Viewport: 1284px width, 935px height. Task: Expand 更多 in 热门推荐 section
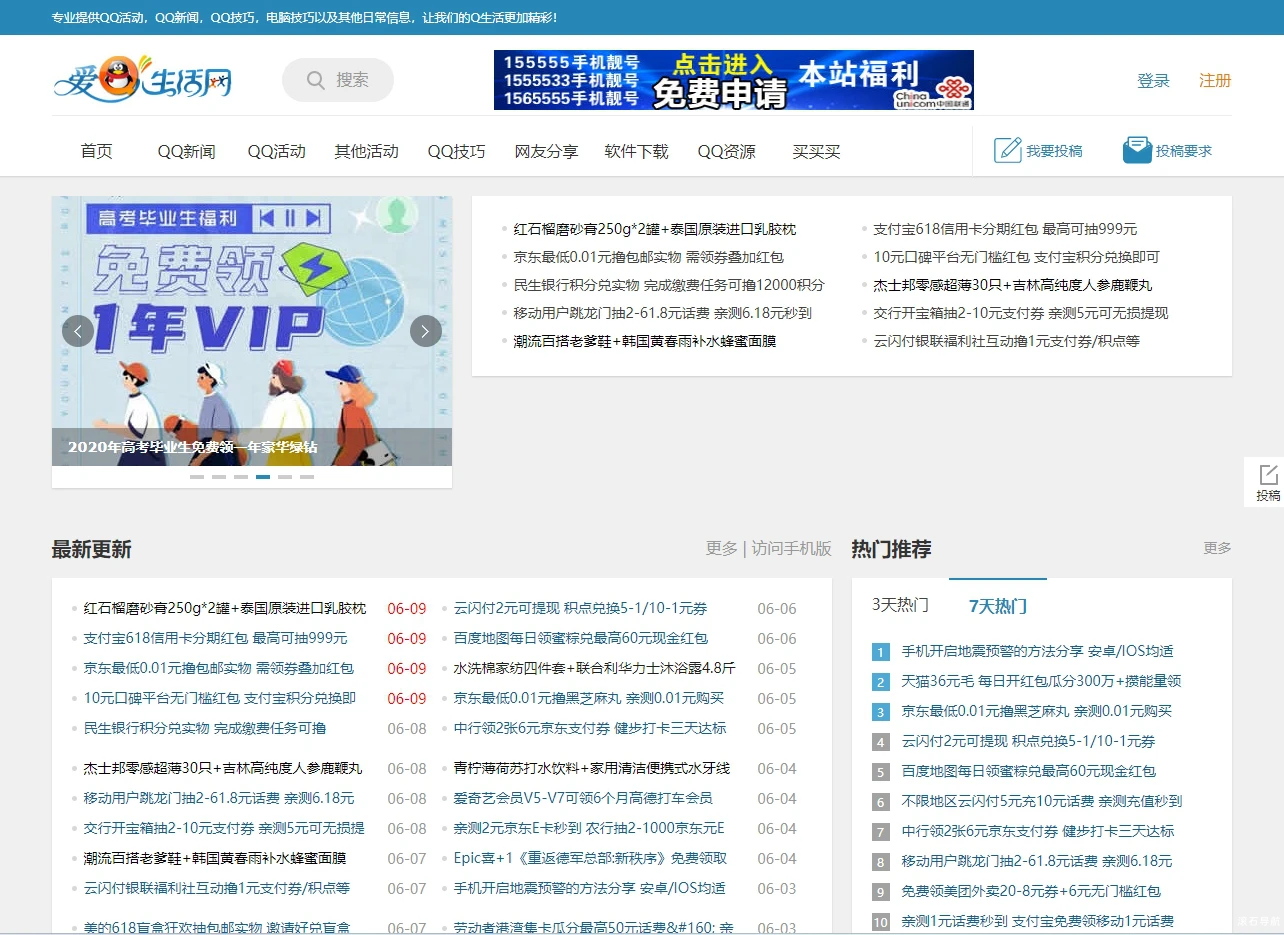pos(1217,548)
